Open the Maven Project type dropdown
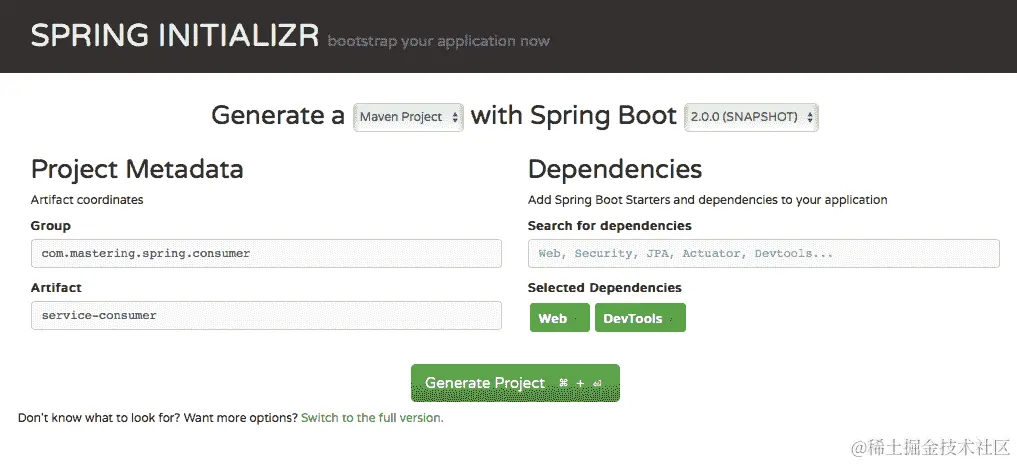Image resolution: width=1017 pixels, height=464 pixels. tap(408, 117)
